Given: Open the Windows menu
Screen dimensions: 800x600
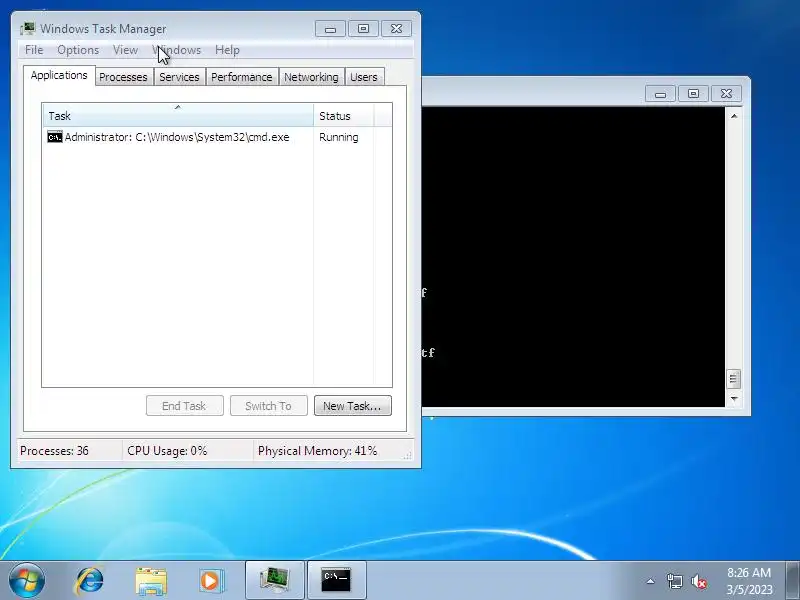Looking at the screenshot, I should (x=177, y=50).
